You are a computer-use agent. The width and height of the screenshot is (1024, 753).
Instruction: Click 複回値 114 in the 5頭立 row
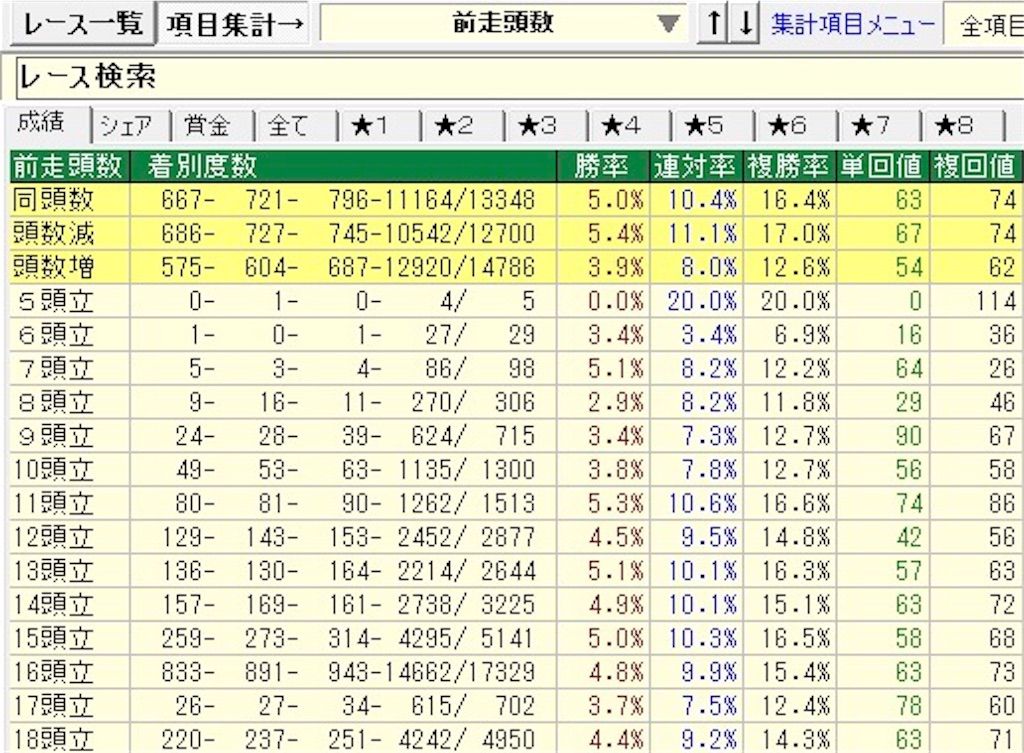click(996, 301)
